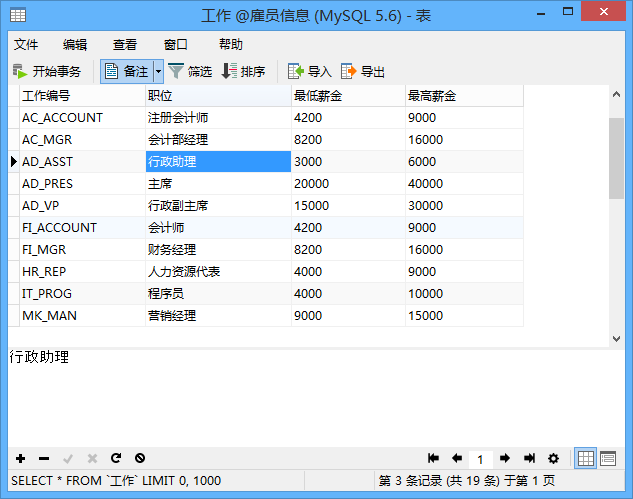The height and width of the screenshot is (499, 633).
Task: Toggle the 备注 memo panel button
Action: coord(127,71)
